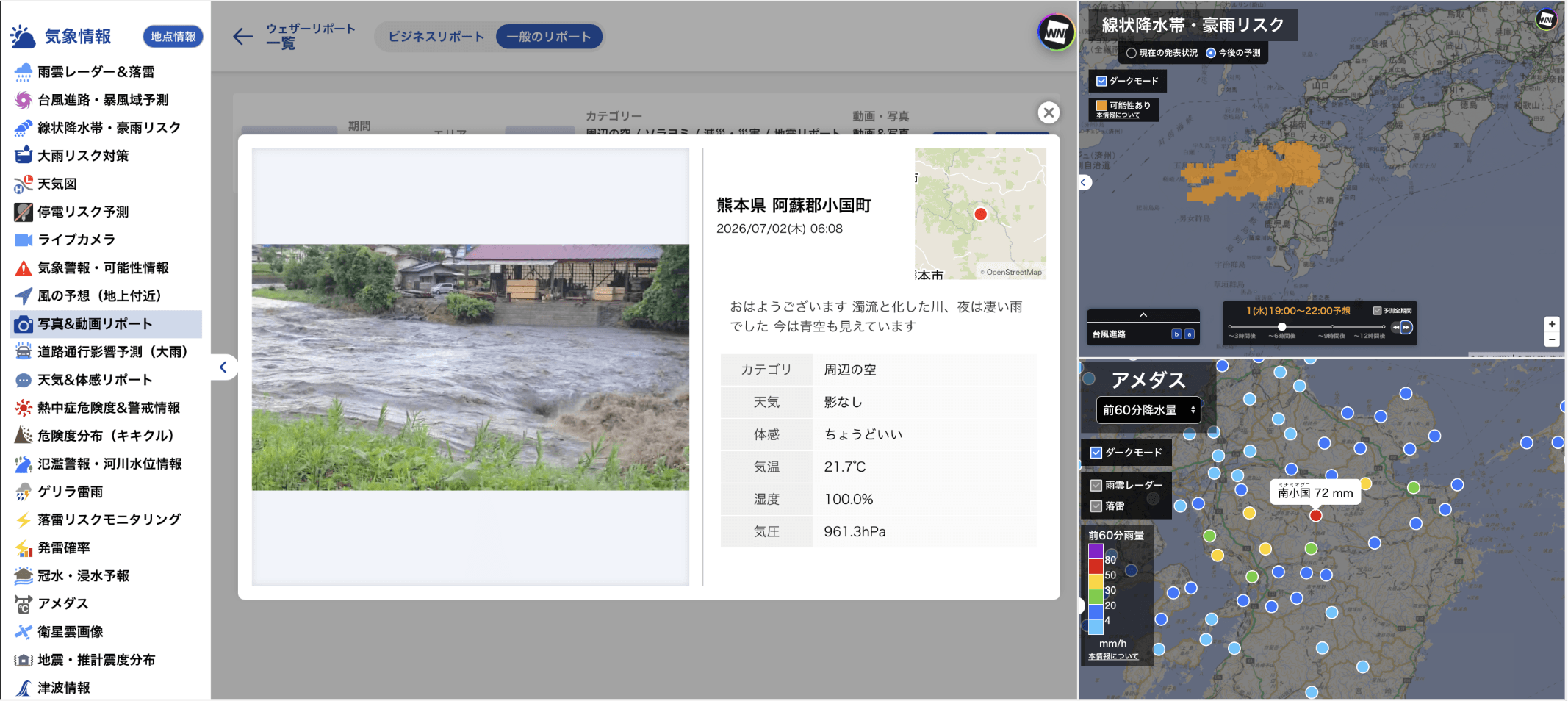Jump forecast slider to 〜12時間後 point
This screenshot has height=701, width=1568.
[1382, 327]
